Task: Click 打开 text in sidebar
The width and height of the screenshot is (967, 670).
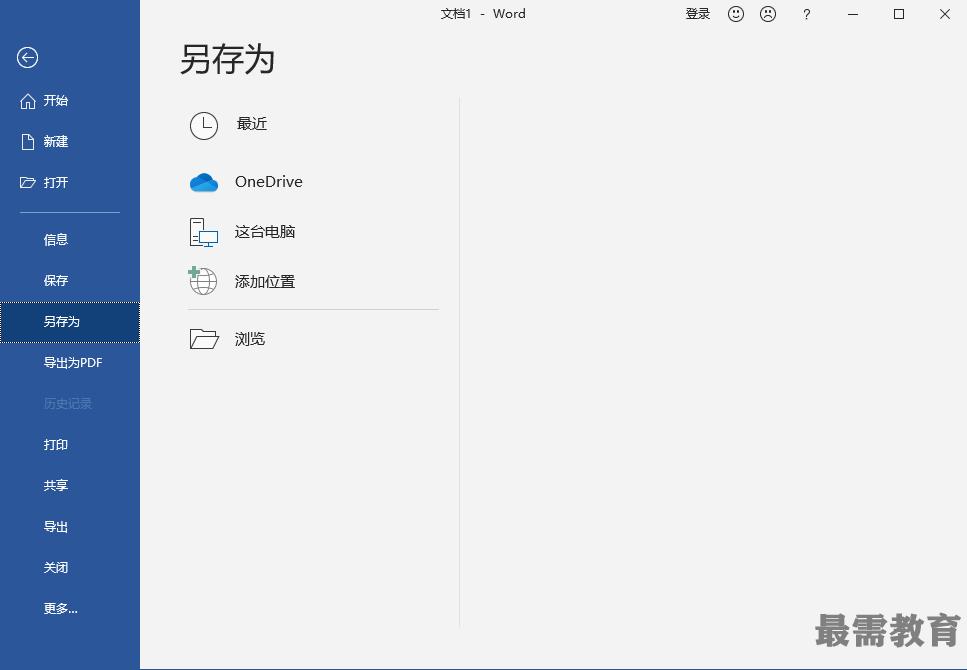Action: click(x=56, y=183)
